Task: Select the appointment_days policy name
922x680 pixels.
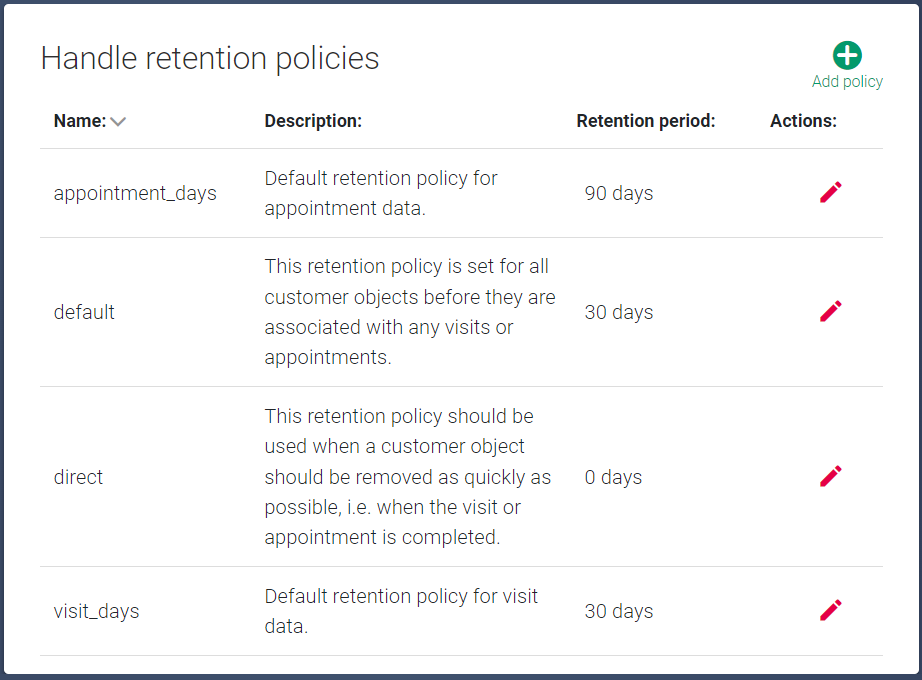Action: click(135, 193)
